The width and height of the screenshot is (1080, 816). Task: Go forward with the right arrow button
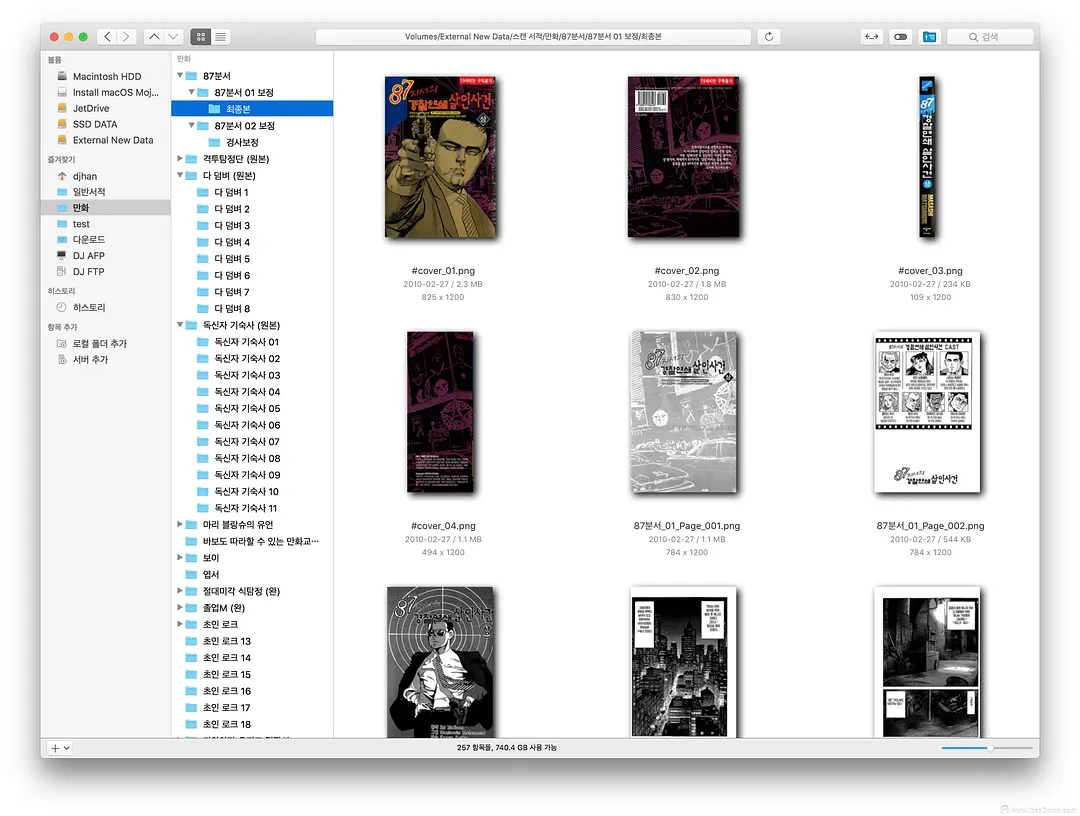(126, 36)
